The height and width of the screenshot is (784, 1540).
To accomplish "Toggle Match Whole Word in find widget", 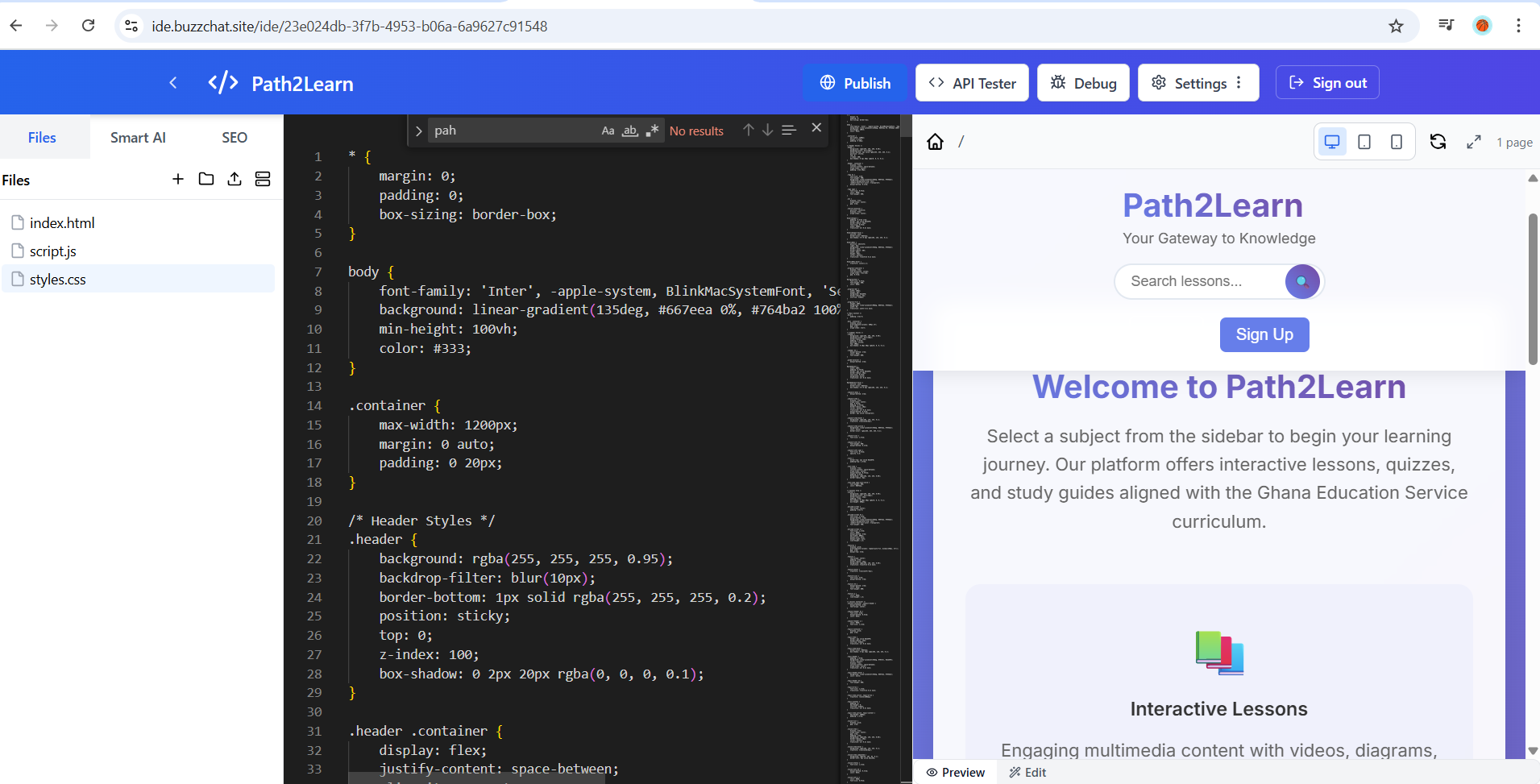I will (630, 131).
